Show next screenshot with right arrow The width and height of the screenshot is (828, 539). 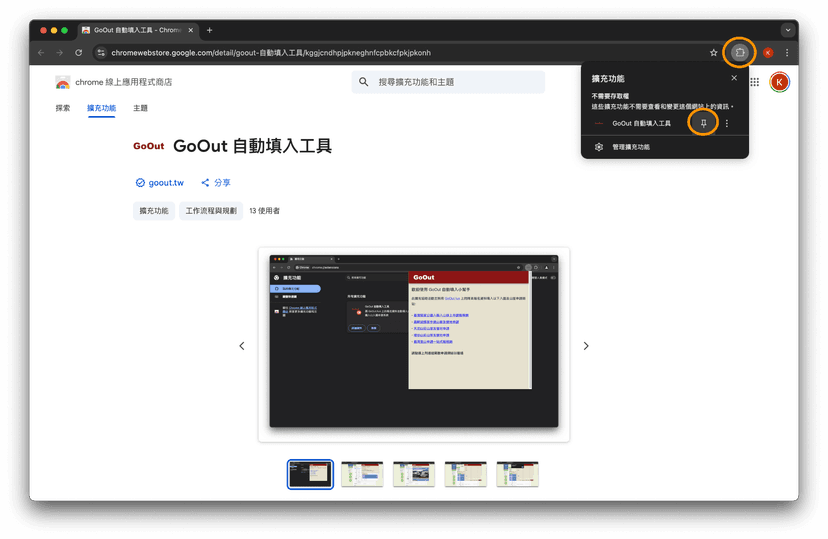[x=586, y=346]
